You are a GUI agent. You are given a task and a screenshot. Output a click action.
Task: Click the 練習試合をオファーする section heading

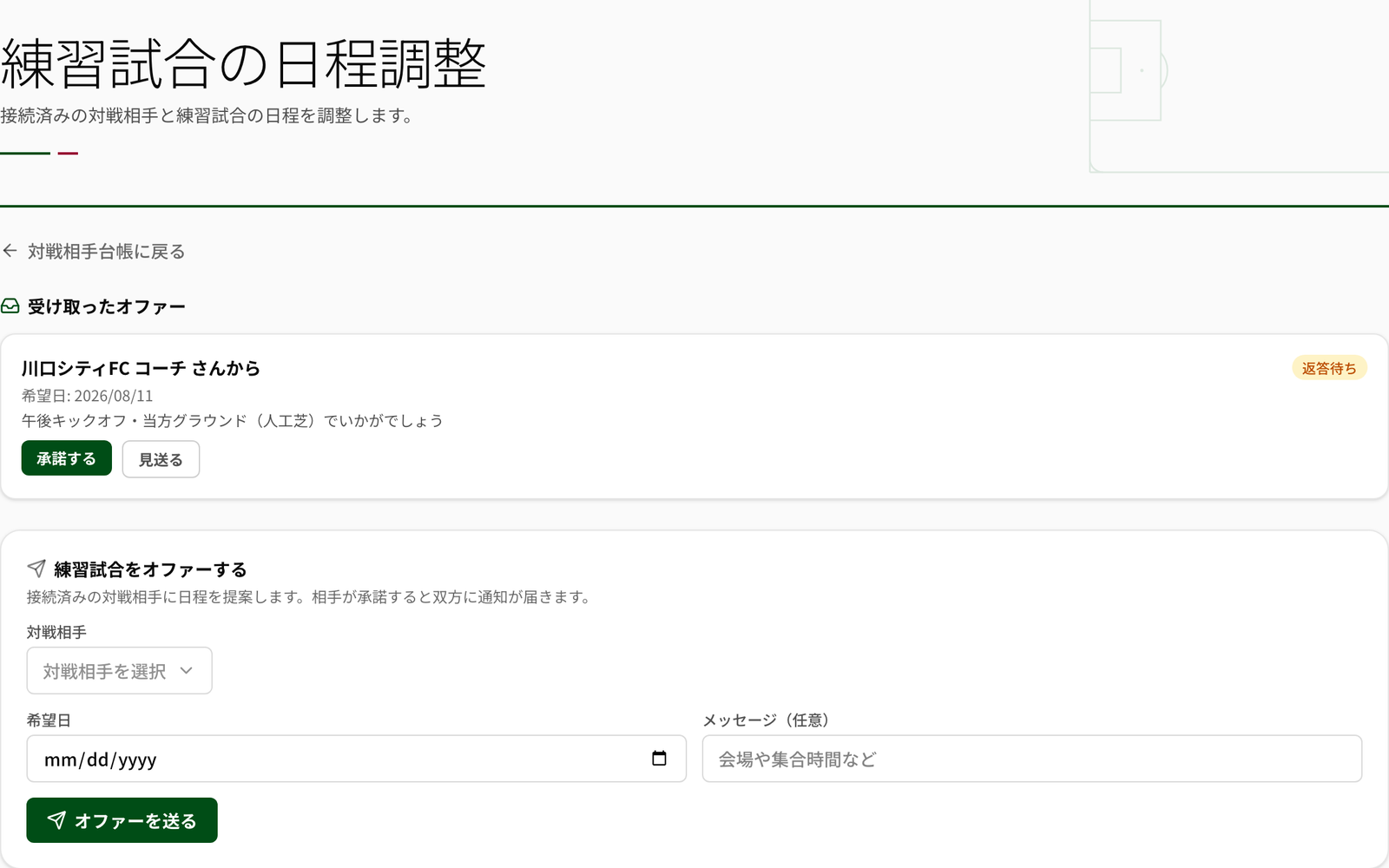(151, 569)
